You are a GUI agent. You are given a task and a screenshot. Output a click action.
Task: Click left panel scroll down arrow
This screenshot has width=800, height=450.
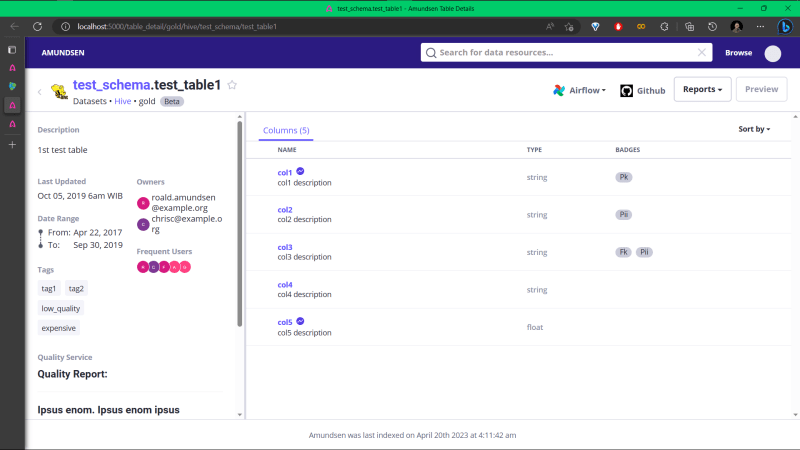pos(240,415)
